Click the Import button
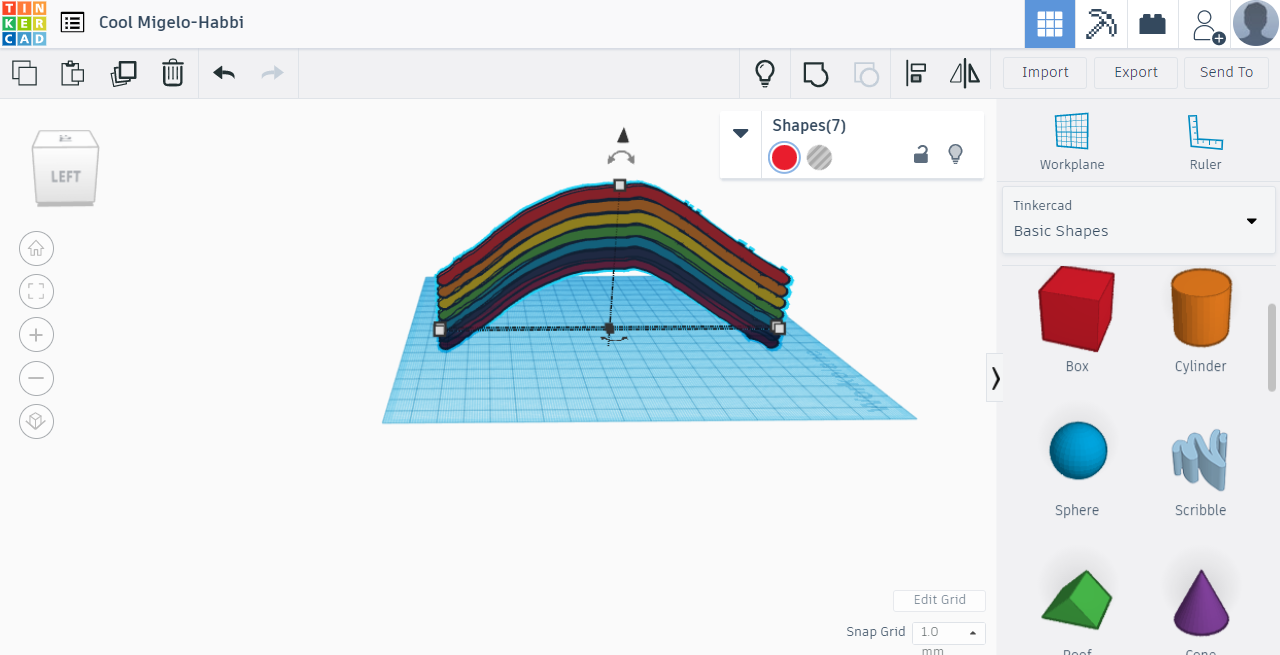Screen dimensions: 1280x655 [1045, 73]
